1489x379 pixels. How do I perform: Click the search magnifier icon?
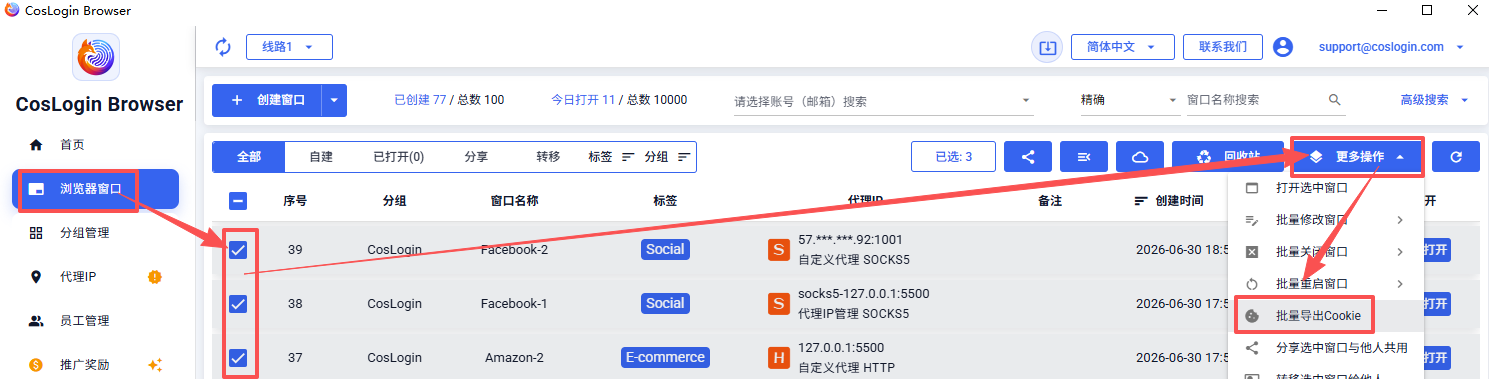1335,100
